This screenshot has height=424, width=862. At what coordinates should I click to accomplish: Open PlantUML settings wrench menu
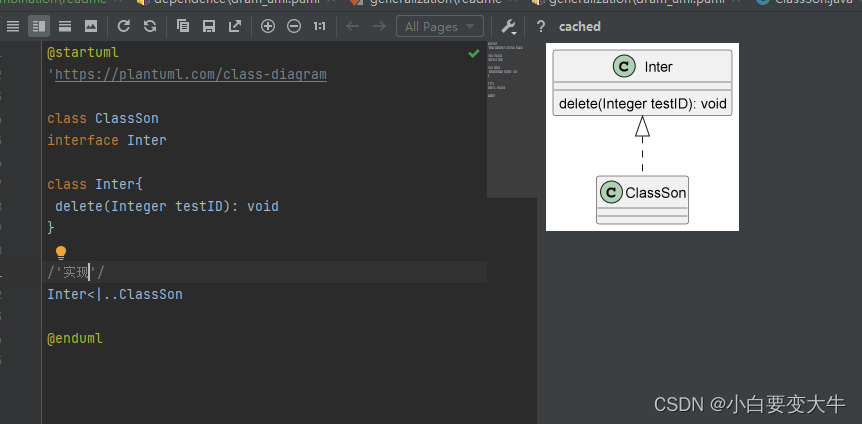click(x=509, y=26)
